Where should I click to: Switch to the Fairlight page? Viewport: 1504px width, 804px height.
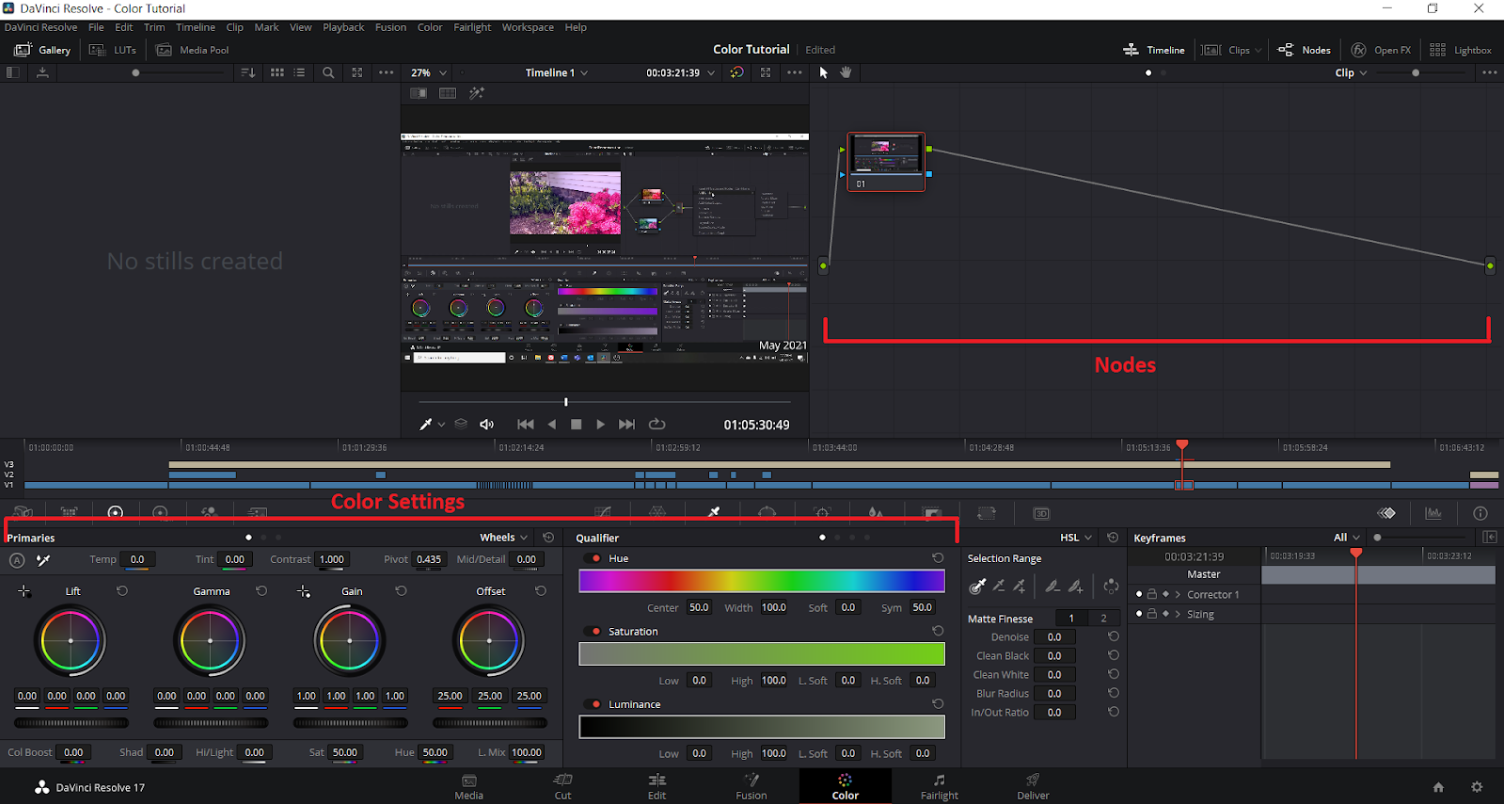click(x=938, y=787)
